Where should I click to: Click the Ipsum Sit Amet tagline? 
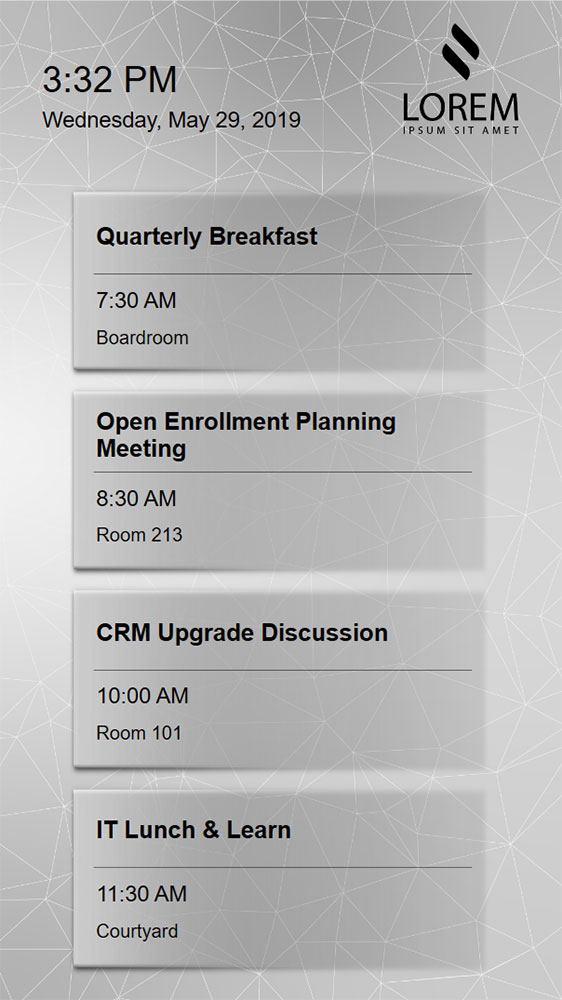point(461,130)
